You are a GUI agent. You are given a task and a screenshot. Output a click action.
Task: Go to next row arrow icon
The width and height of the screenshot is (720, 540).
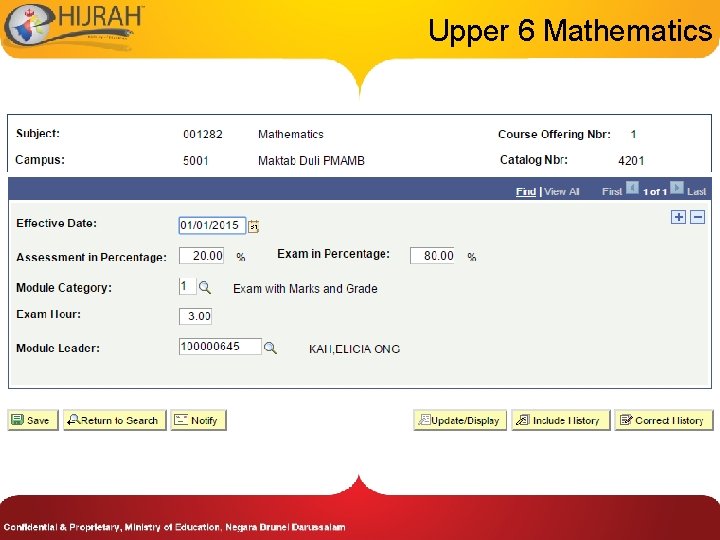(x=676, y=188)
